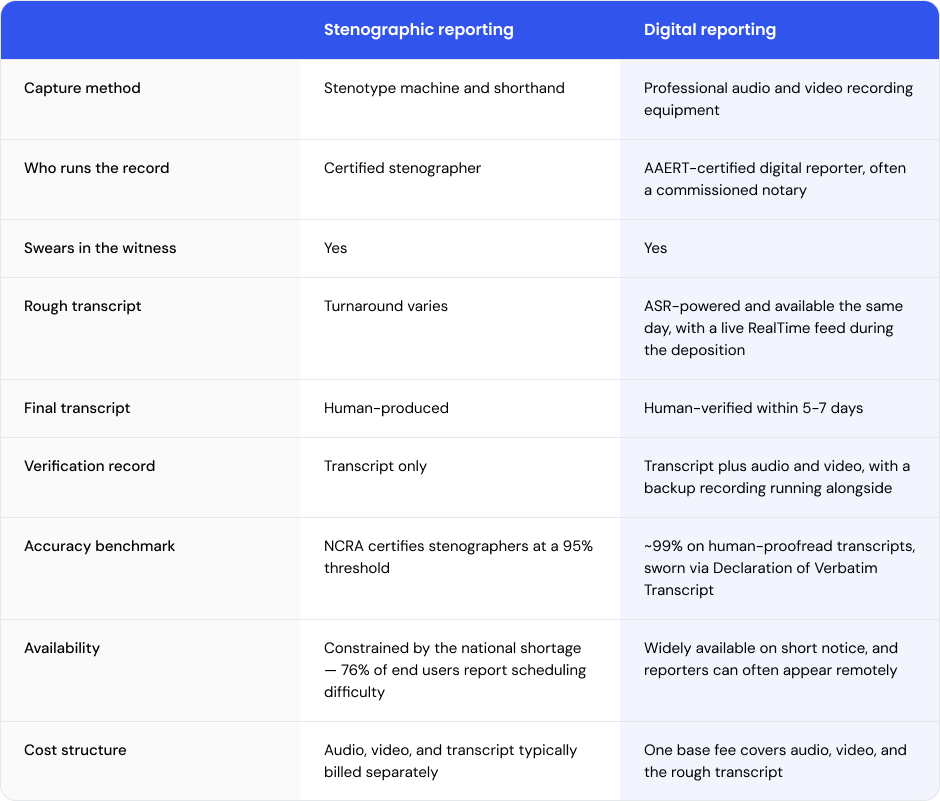Screen dimensions: 940x801
Task: Select the Cost structure row label
Action: (x=75, y=750)
